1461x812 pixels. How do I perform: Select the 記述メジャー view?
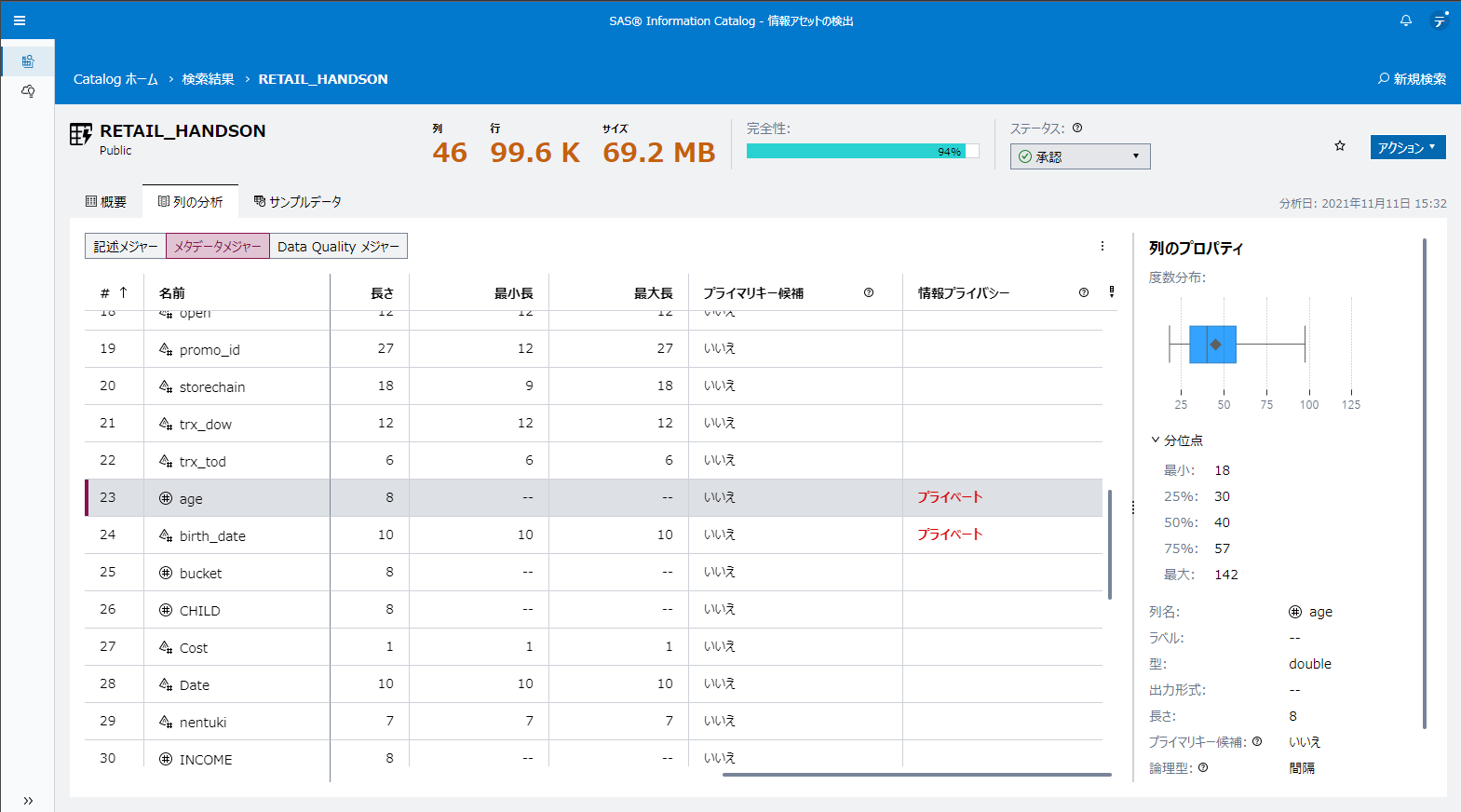coord(126,246)
